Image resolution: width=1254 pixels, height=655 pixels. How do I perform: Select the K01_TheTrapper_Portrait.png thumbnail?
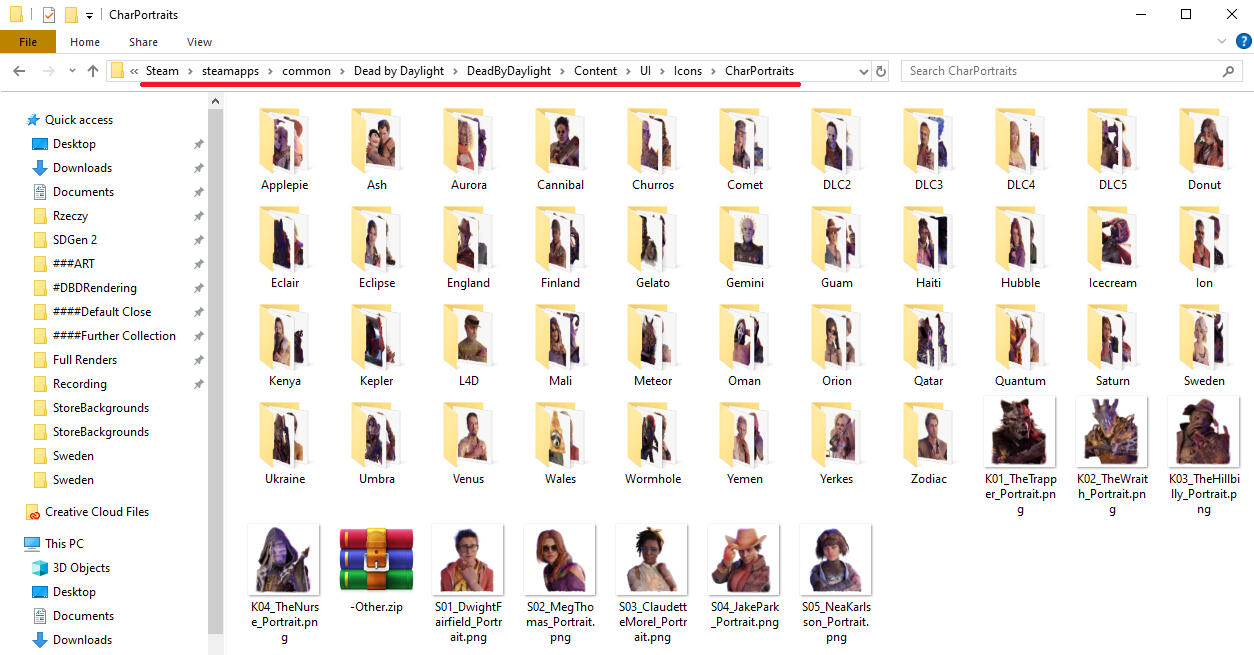1020,432
